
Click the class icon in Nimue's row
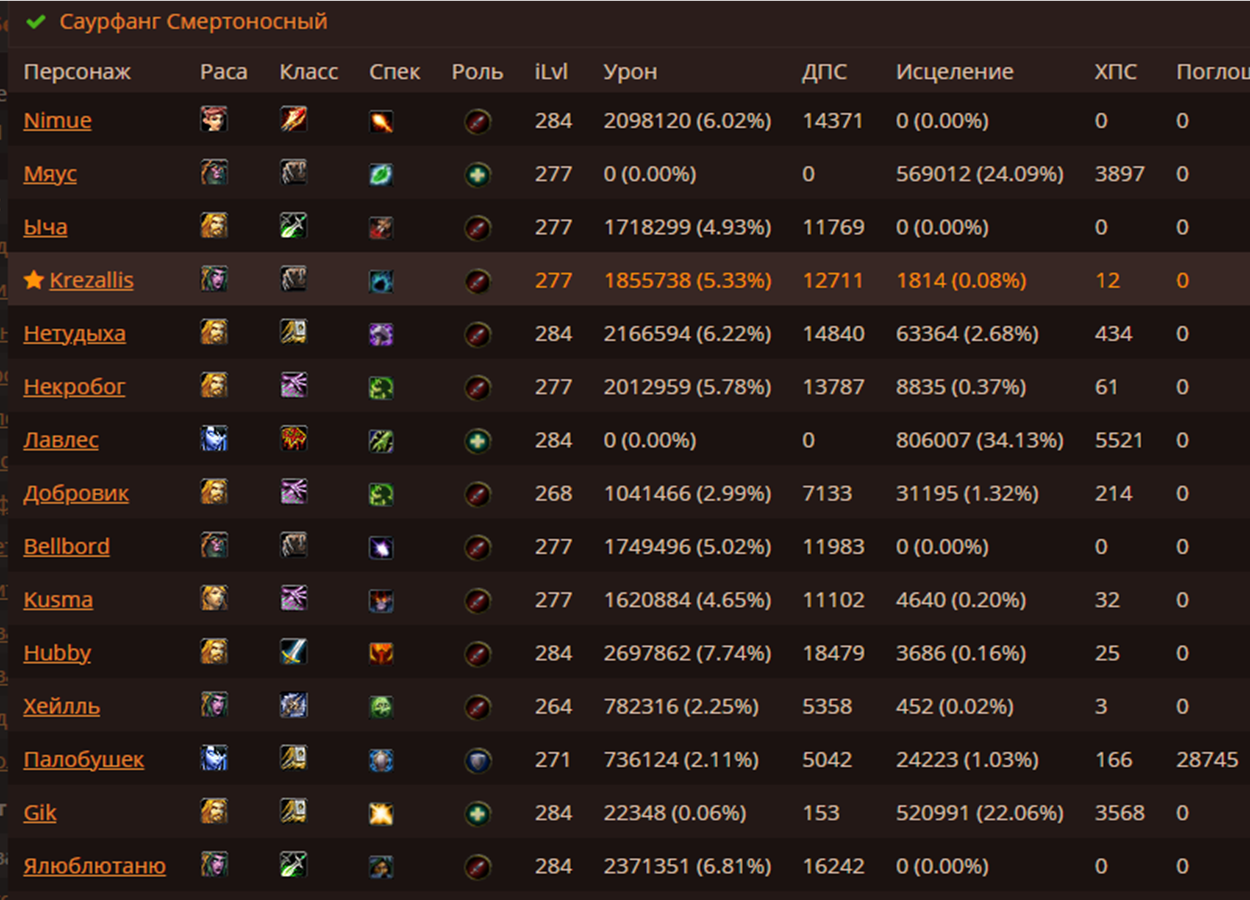click(293, 120)
